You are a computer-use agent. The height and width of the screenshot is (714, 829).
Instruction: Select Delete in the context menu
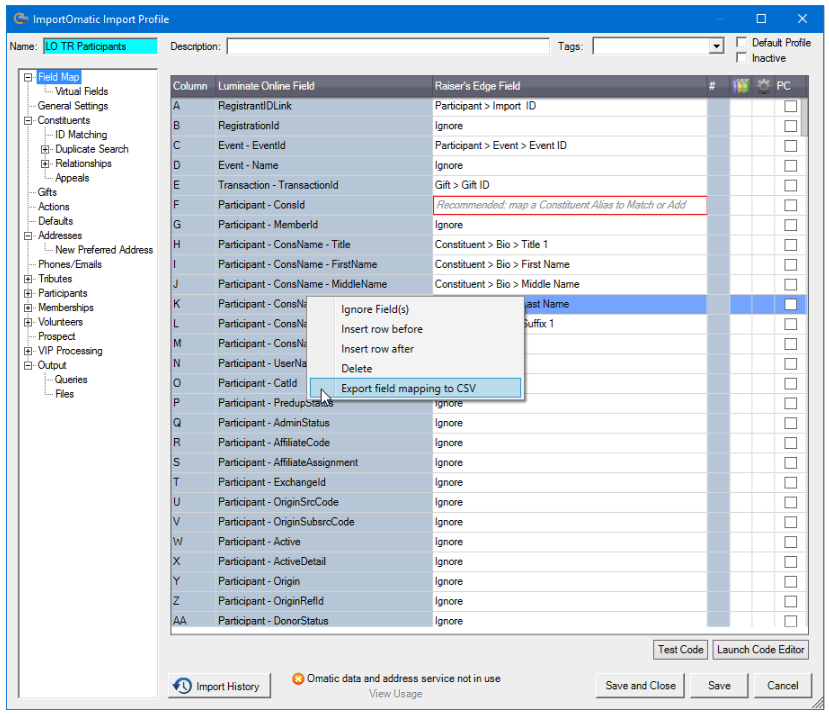tap(356, 368)
